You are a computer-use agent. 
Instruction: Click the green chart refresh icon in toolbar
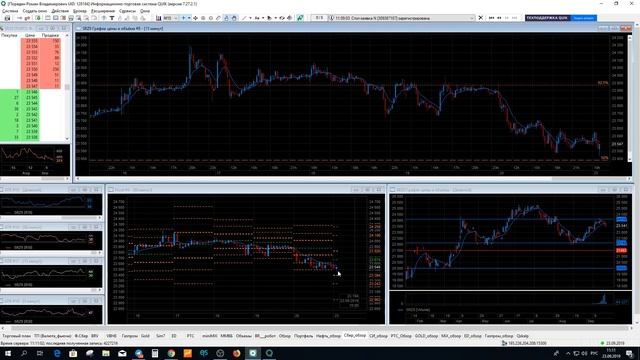pos(300,18)
